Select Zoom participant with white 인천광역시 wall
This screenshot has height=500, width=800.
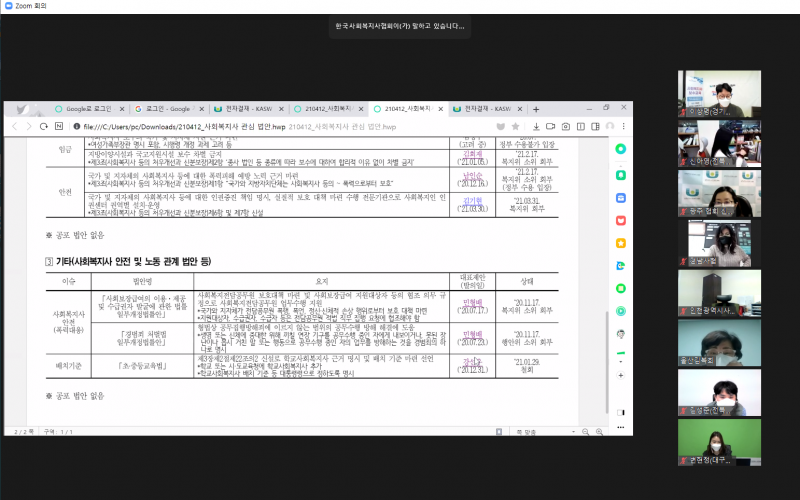point(719,293)
